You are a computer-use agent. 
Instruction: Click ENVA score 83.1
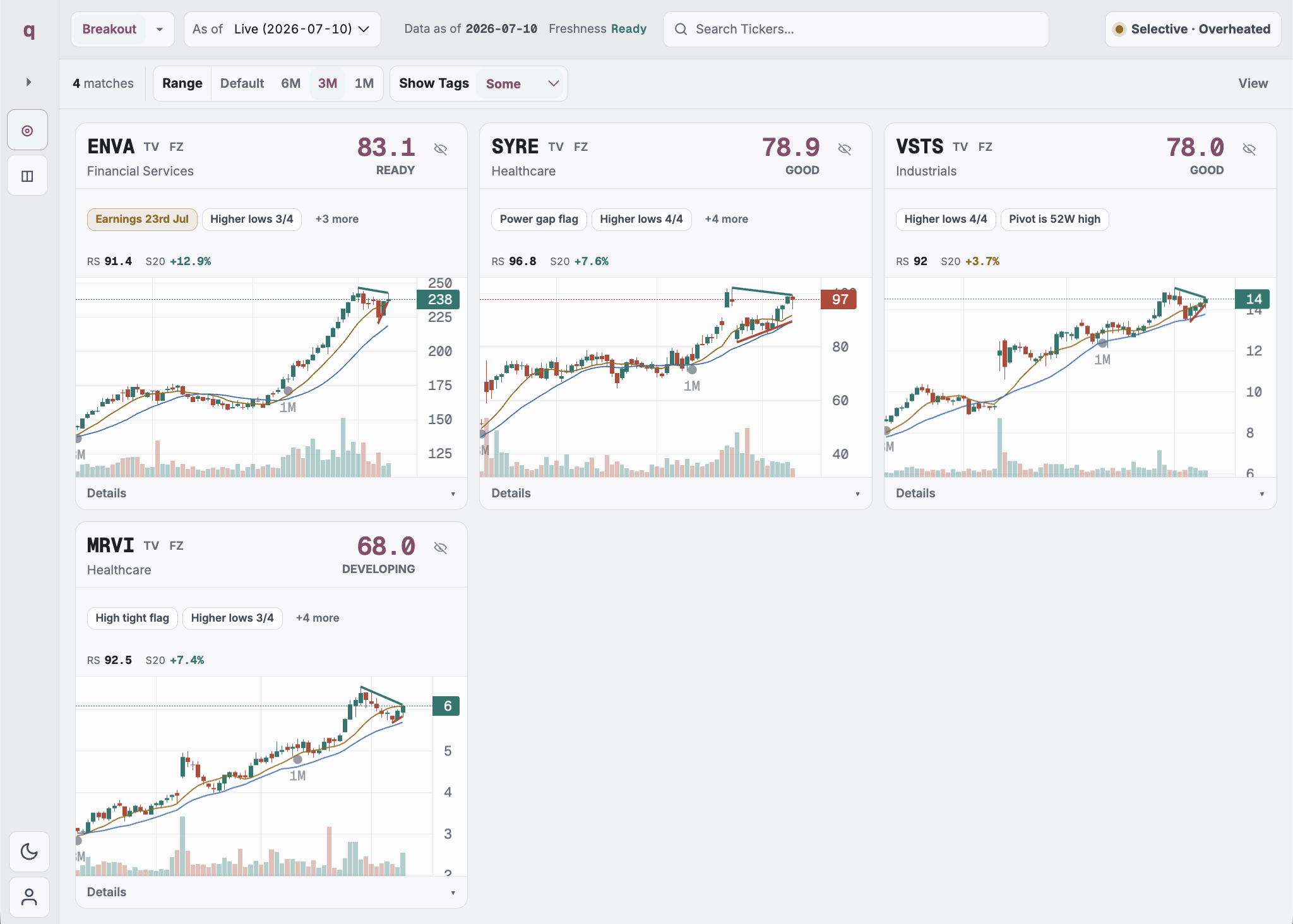pyautogui.click(x=386, y=148)
